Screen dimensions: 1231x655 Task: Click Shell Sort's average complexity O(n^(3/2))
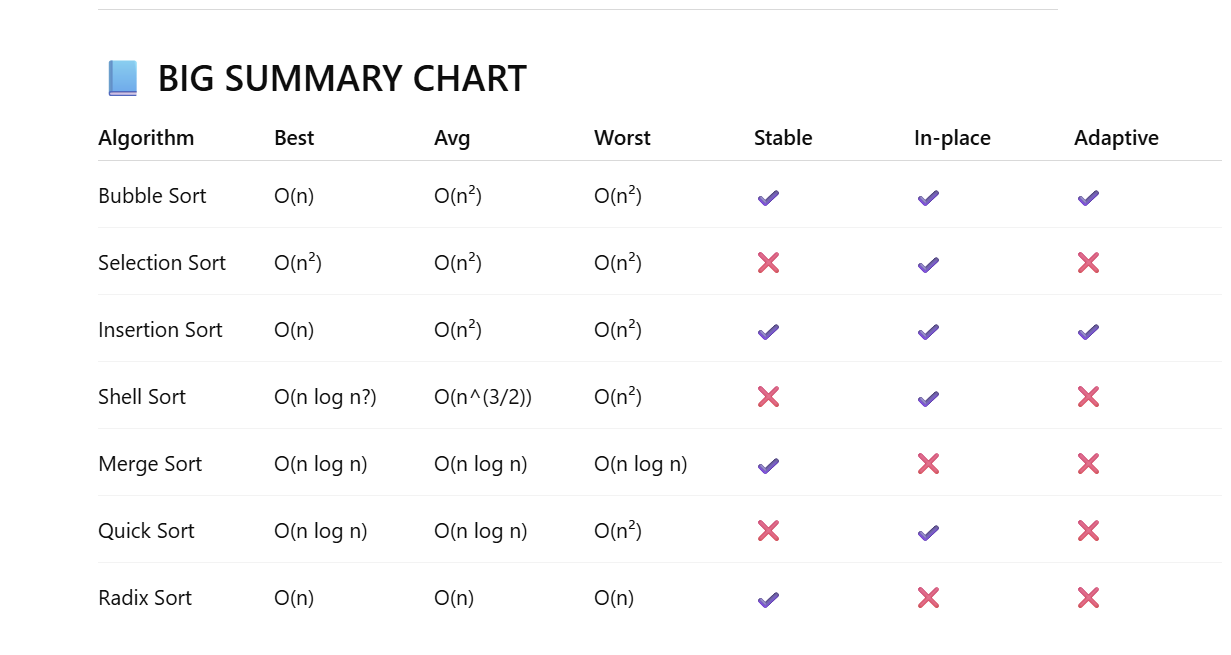(483, 397)
